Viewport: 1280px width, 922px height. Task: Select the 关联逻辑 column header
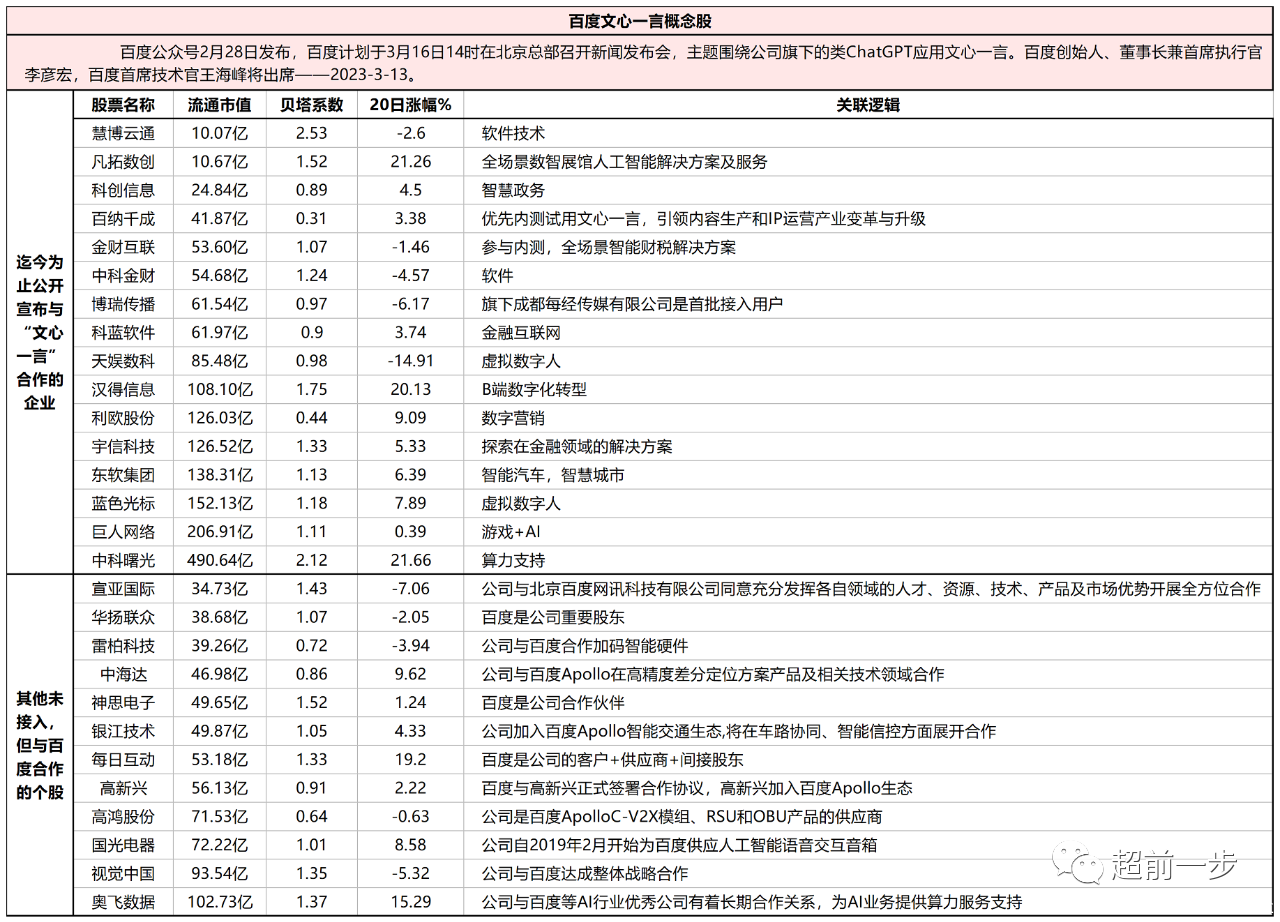point(868,104)
